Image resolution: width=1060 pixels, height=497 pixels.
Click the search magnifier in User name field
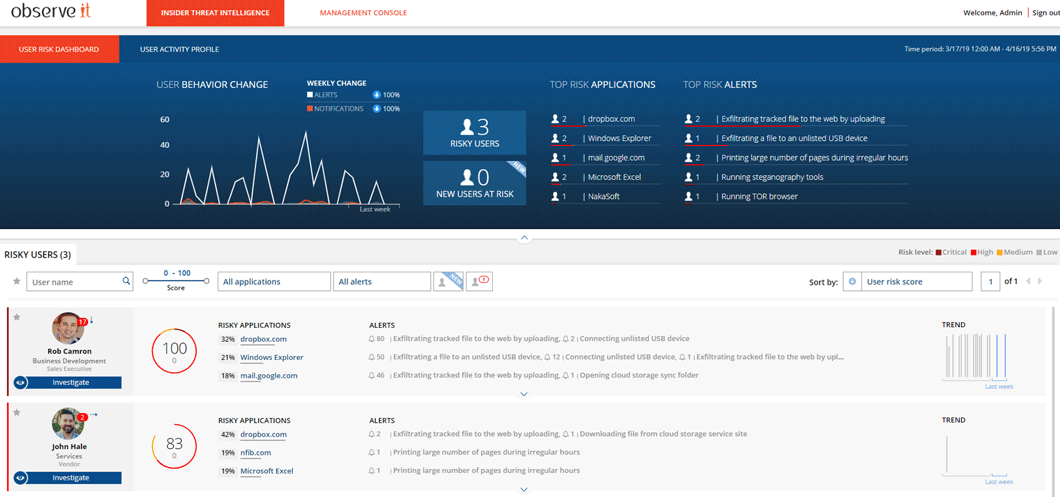(126, 282)
